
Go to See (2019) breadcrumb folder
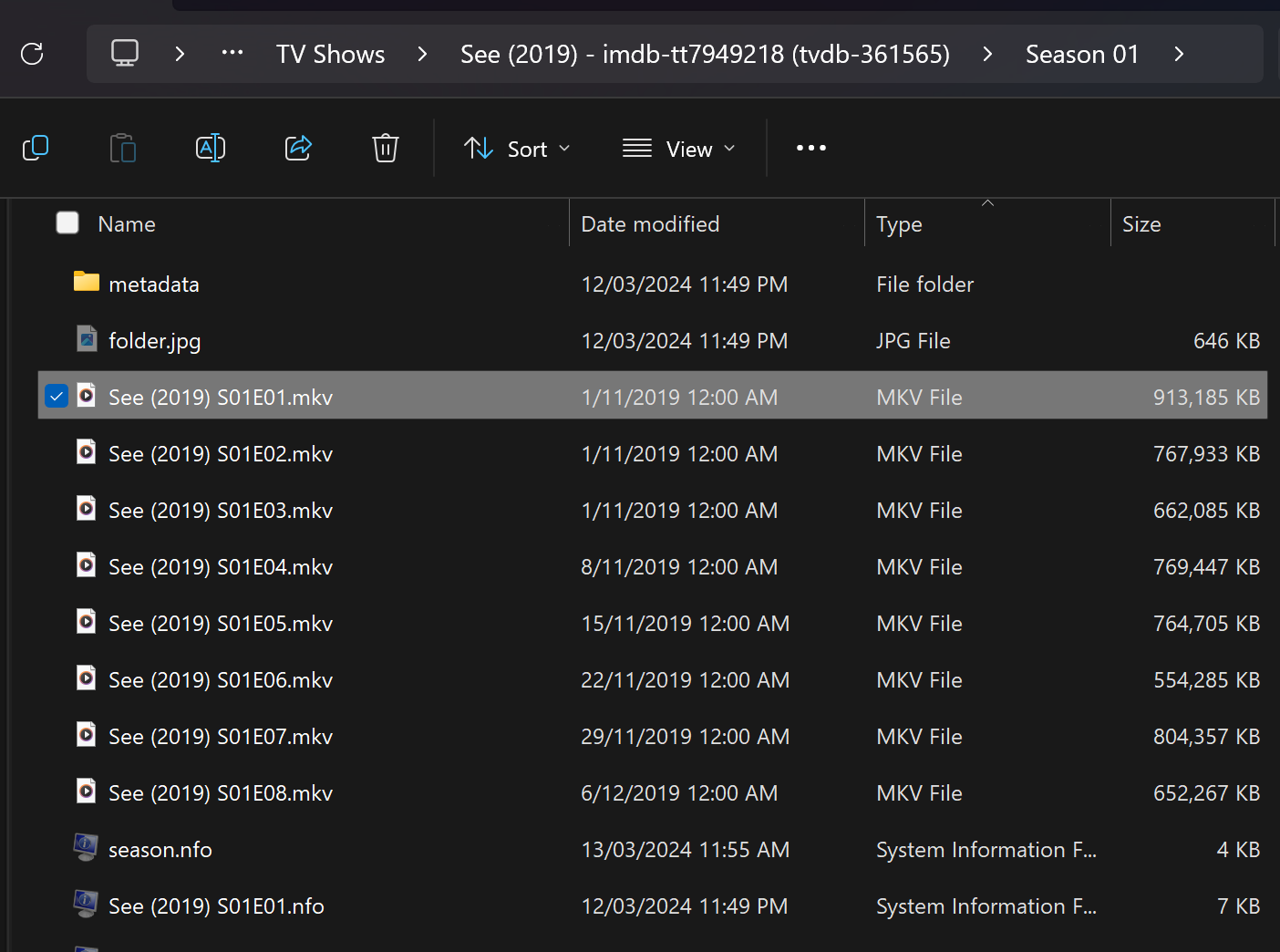point(705,55)
